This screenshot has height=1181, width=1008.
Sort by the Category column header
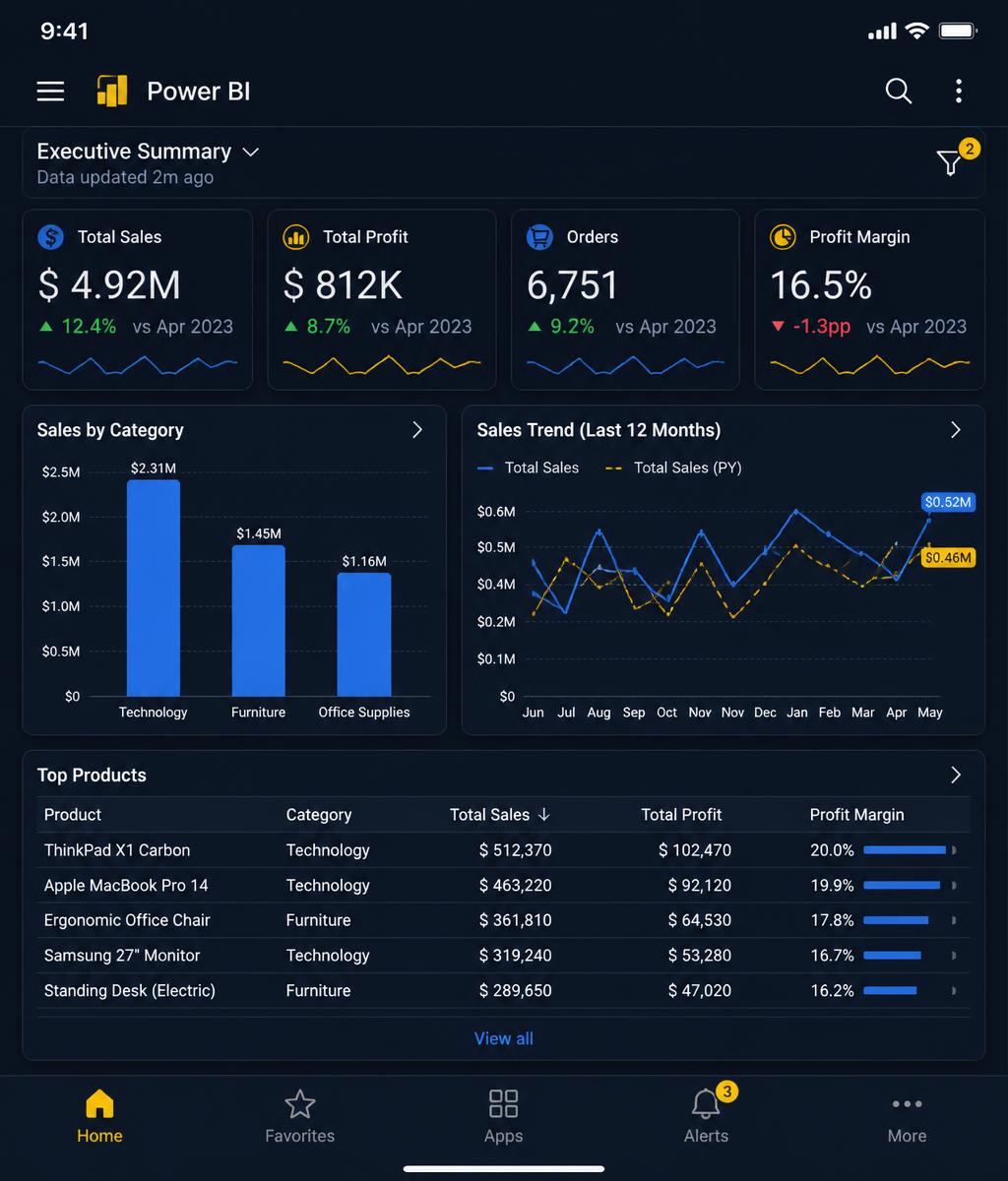coord(318,815)
